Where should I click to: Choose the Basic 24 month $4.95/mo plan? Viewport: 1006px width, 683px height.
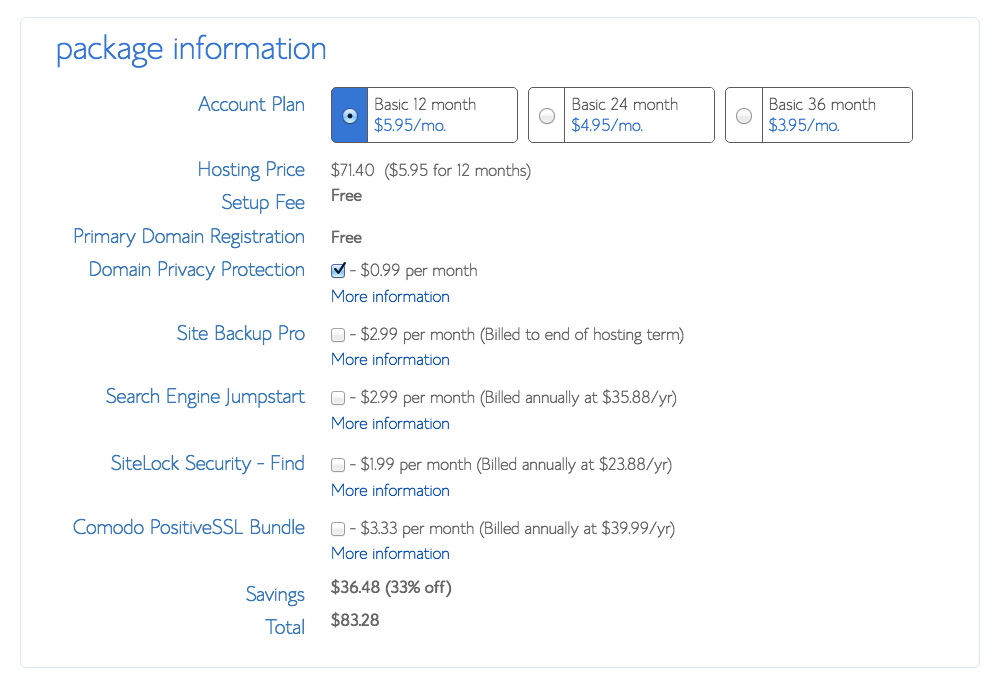tap(546, 115)
